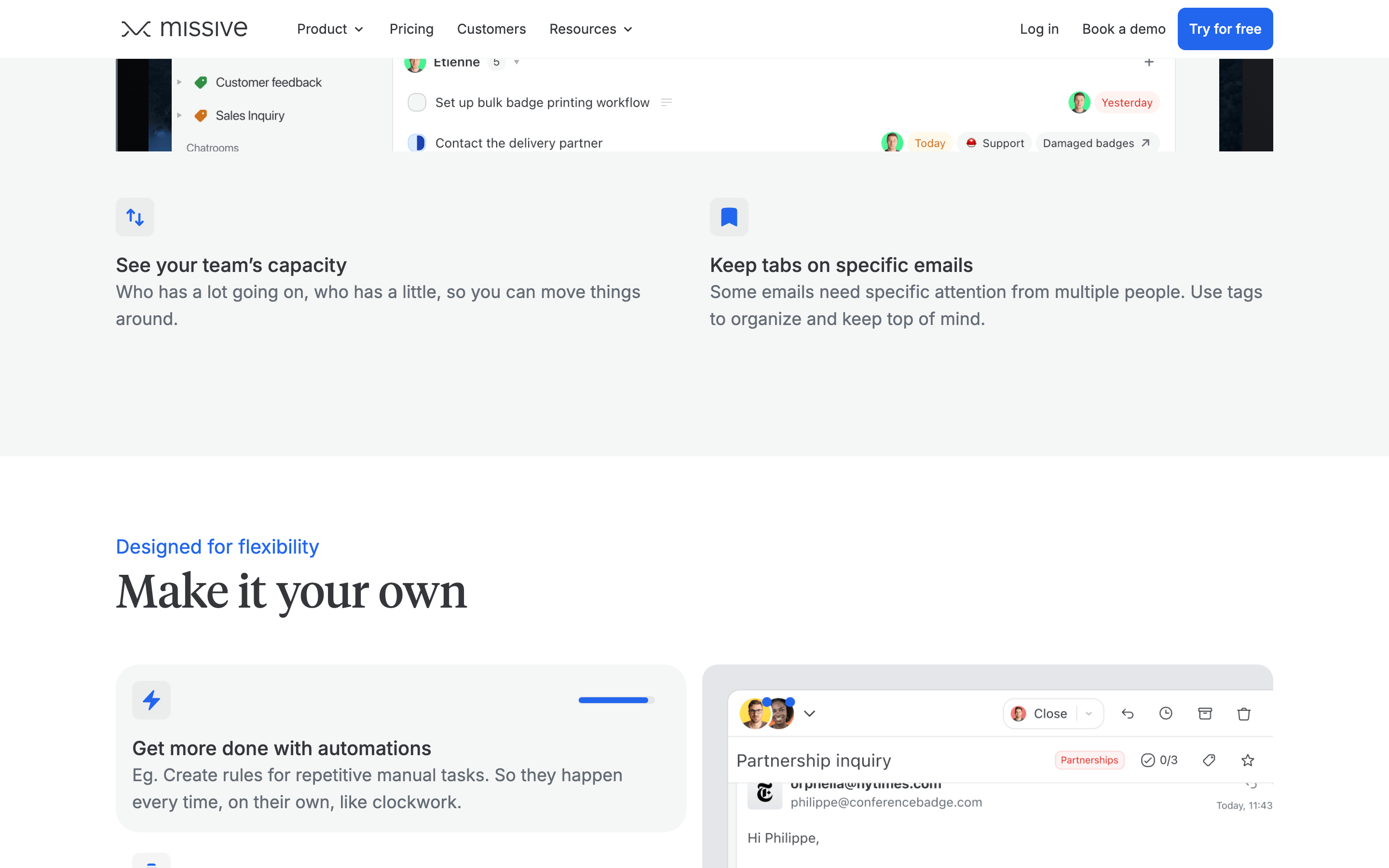Click the Support label chip

pos(994,143)
